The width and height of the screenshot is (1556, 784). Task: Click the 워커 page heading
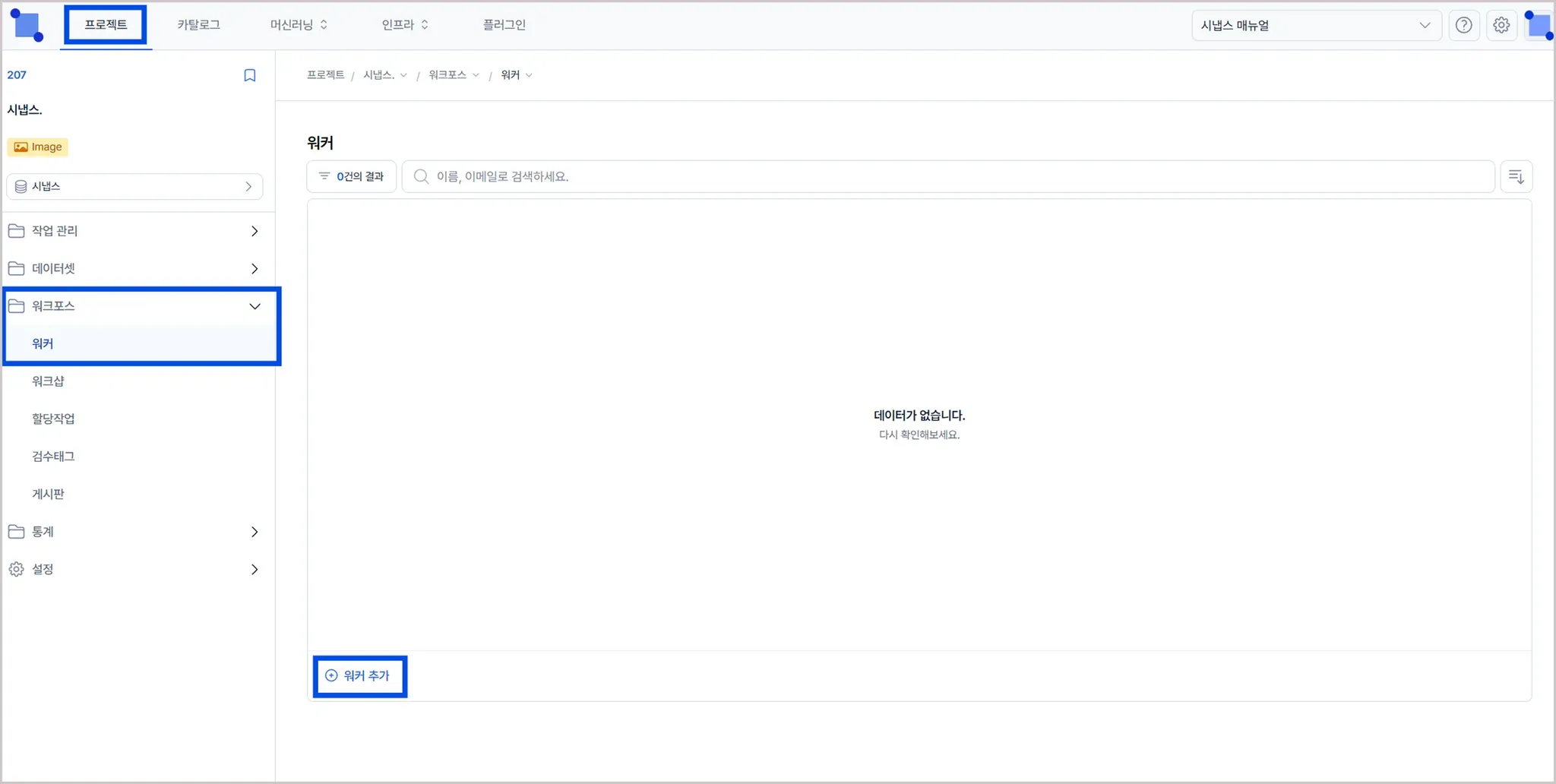click(320, 143)
